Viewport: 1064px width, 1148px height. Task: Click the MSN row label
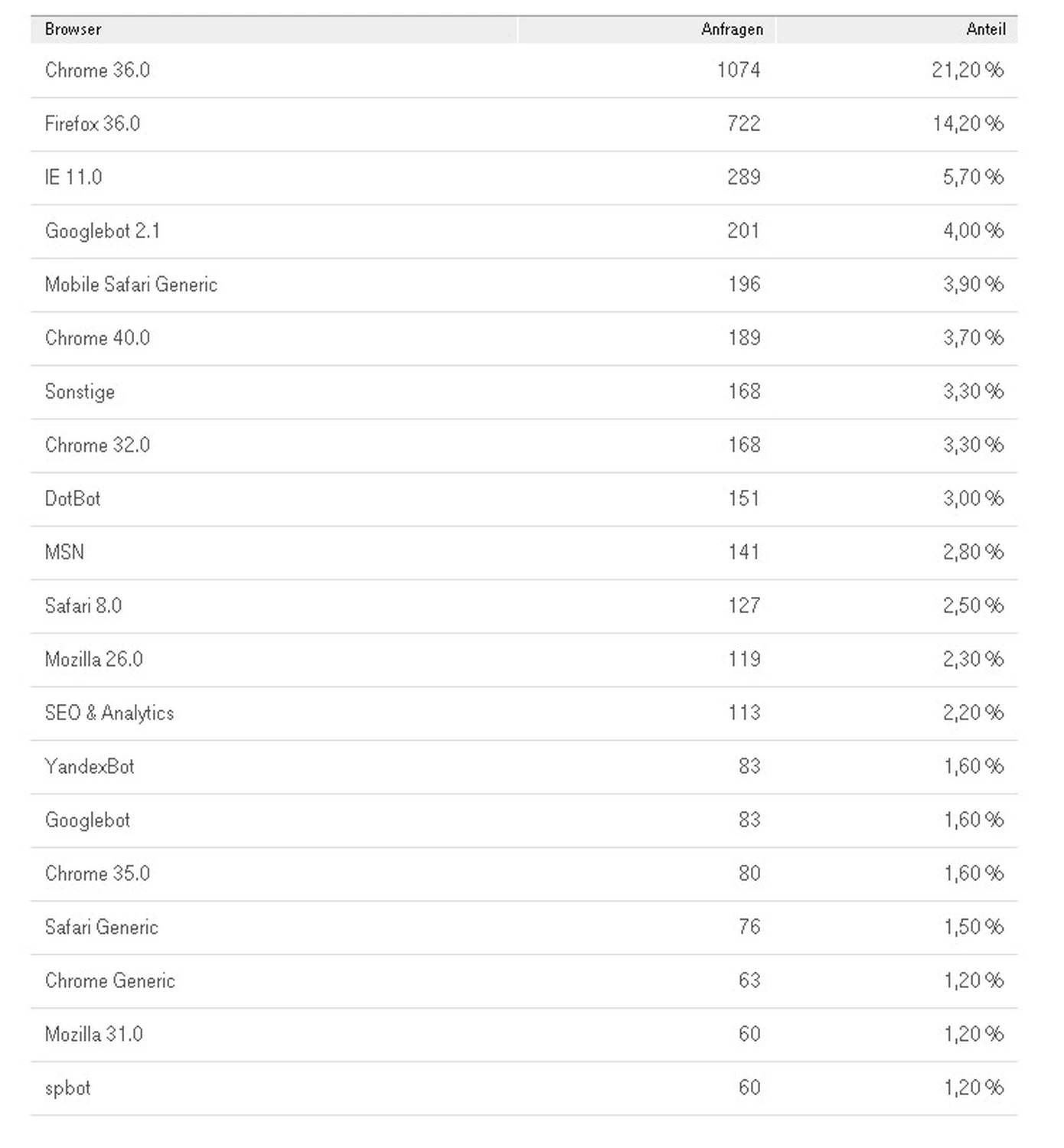(64, 553)
